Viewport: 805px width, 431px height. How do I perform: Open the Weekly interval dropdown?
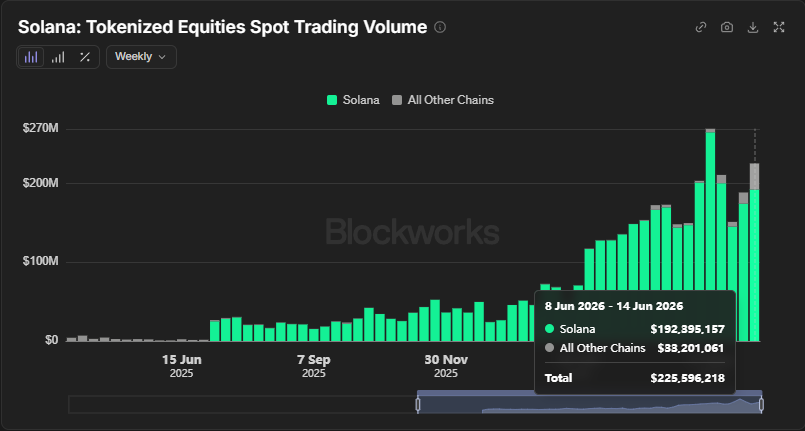[x=141, y=57]
